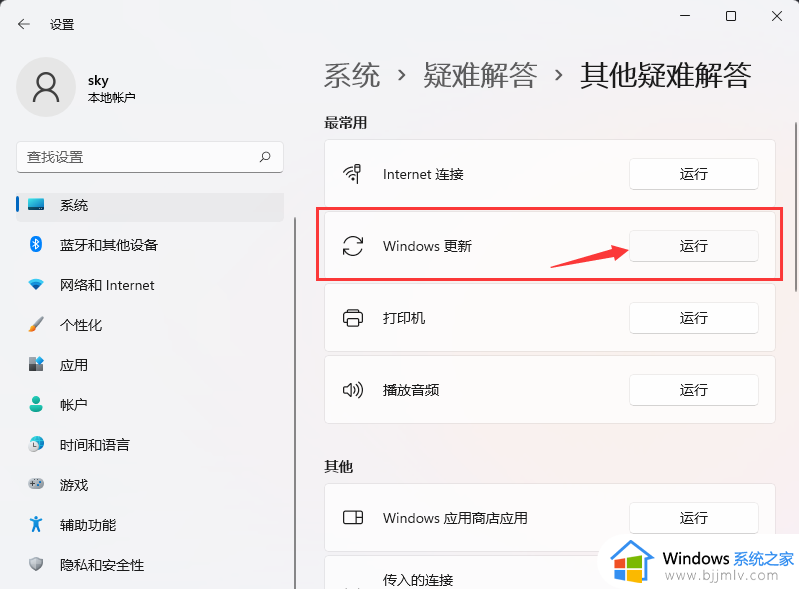Screen dimensions: 799x589
Task: Click the 其他 section heading
Action: pyautogui.click(x=338, y=466)
